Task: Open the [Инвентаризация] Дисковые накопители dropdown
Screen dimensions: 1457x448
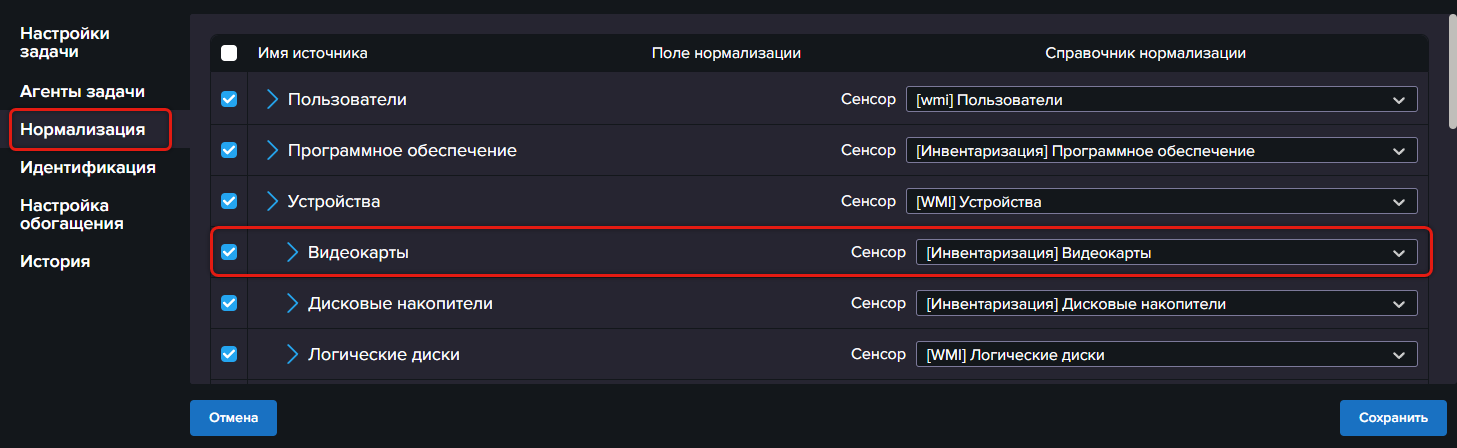Action: (x=1166, y=304)
